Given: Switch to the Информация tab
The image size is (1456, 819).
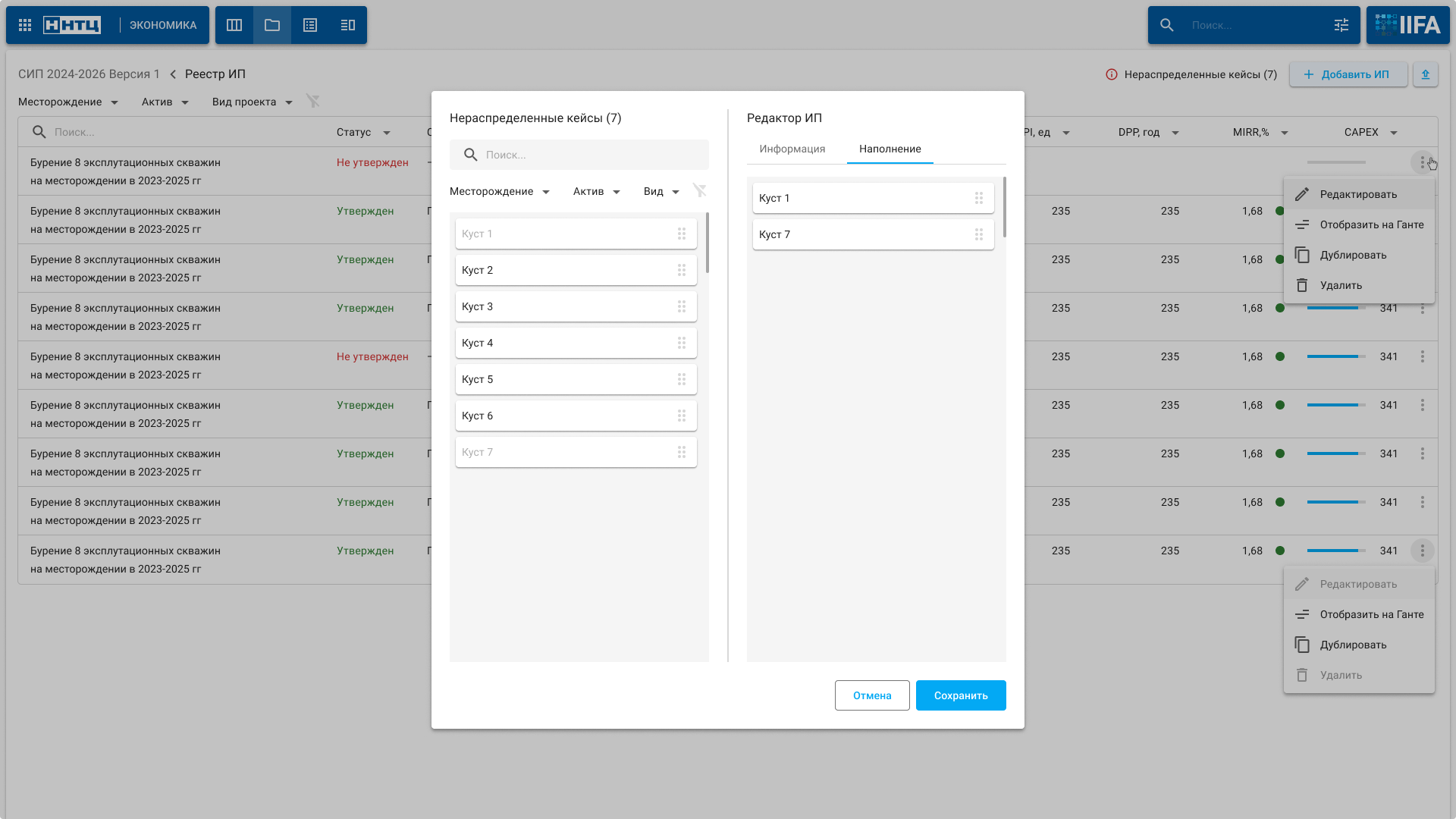Looking at the screenshot, I should click(x=792, y=149).
